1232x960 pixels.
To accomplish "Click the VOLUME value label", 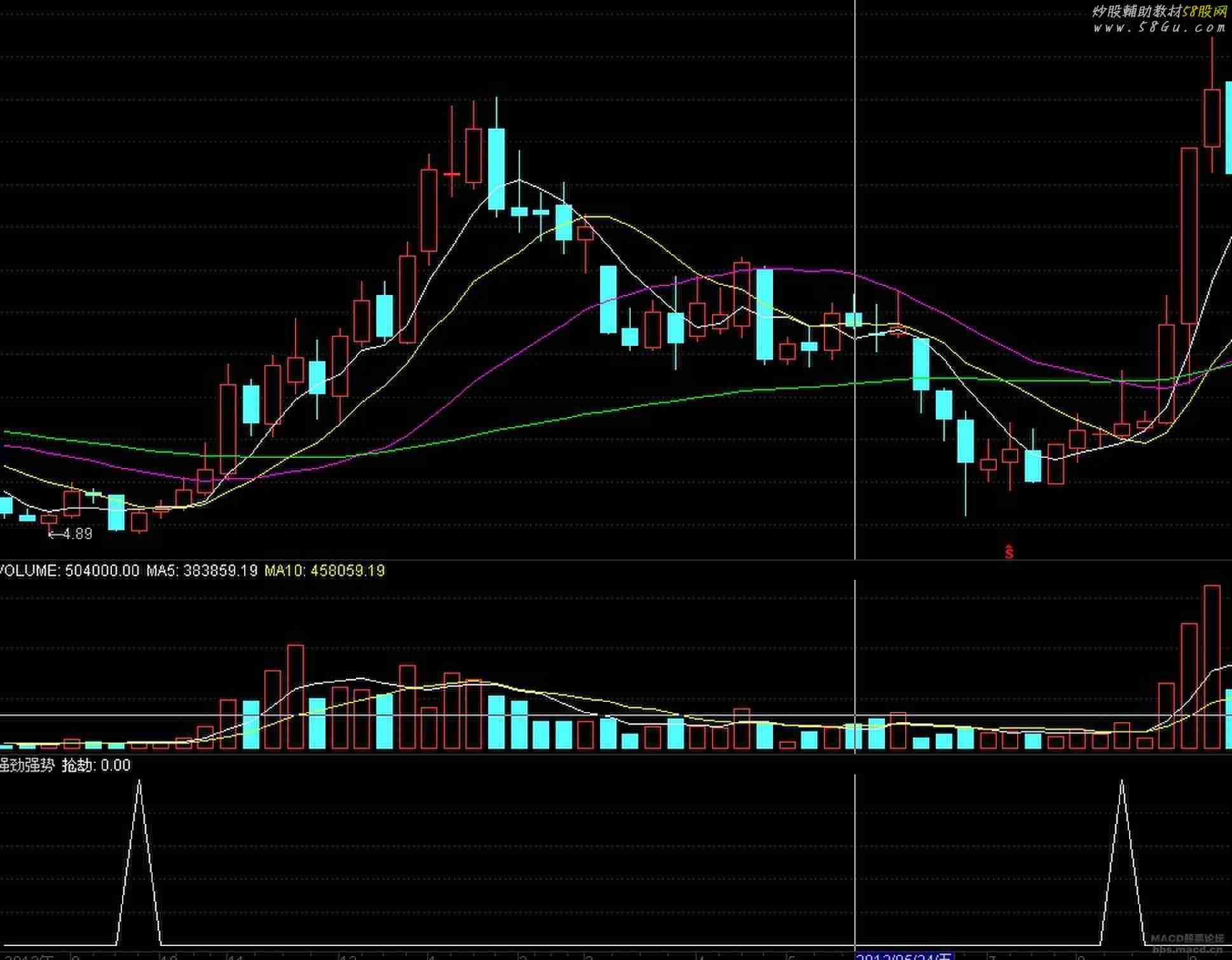I will point(69,571).
